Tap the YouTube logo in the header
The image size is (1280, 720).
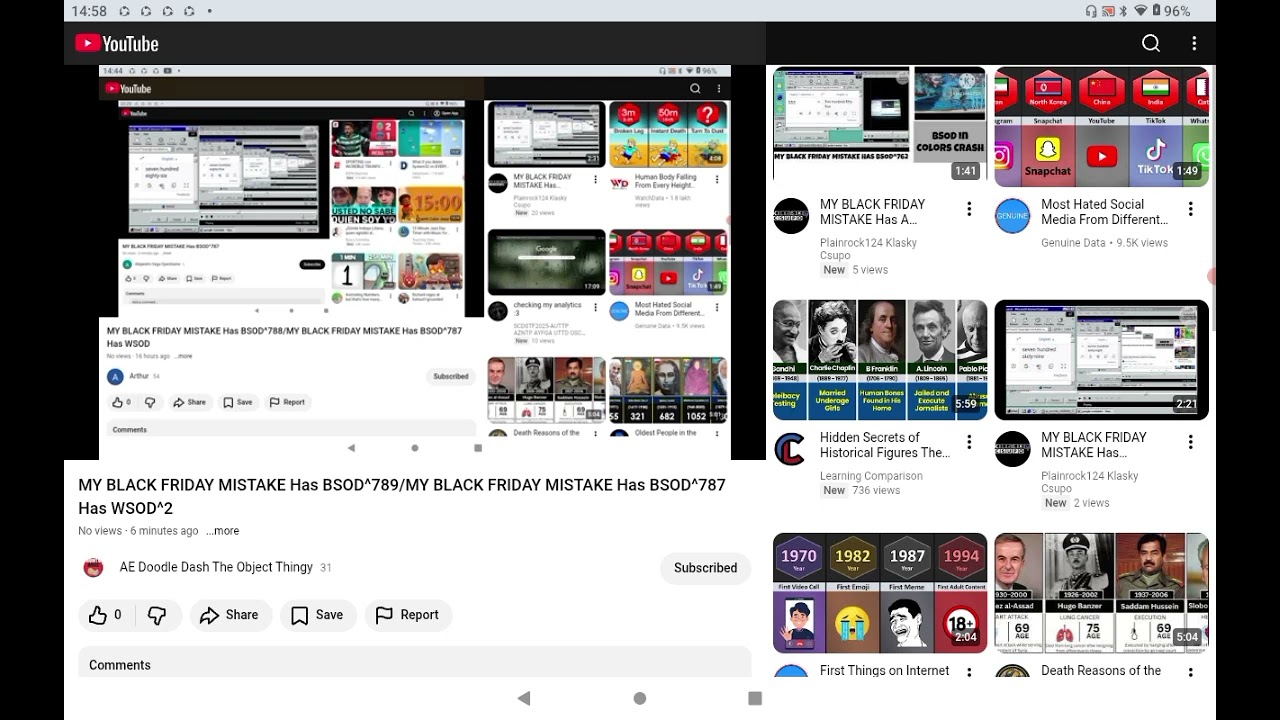tap(117, 43)
